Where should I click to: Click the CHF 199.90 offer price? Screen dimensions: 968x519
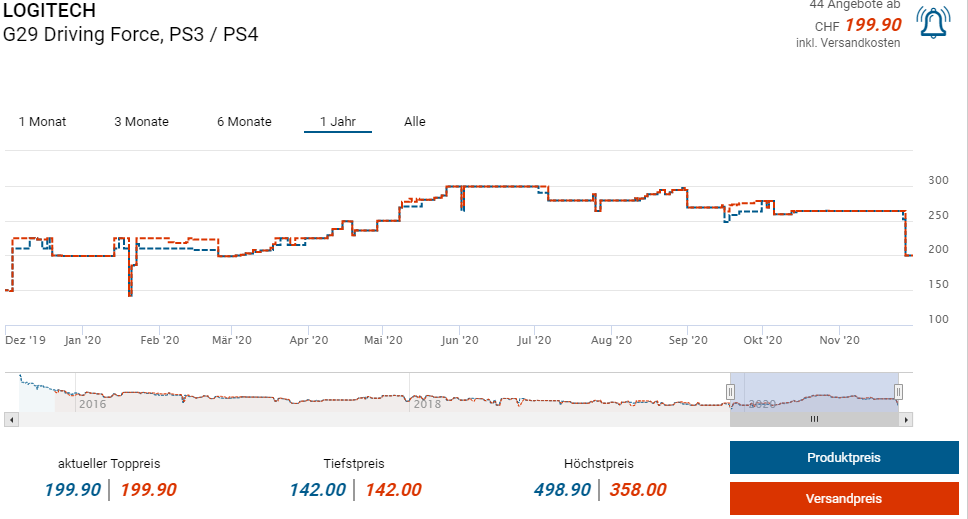point(873,25)
